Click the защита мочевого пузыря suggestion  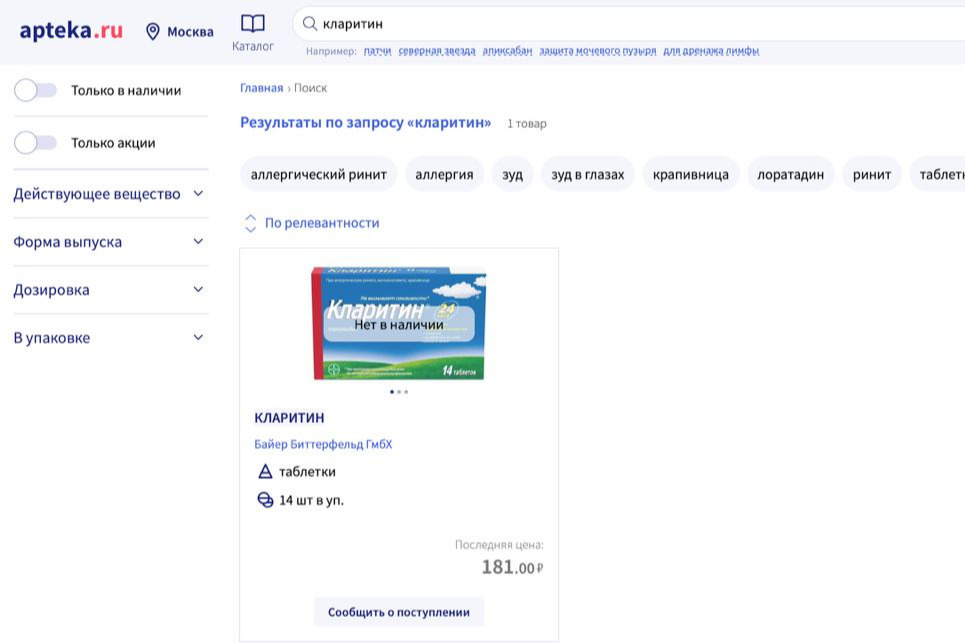[598, 50]
